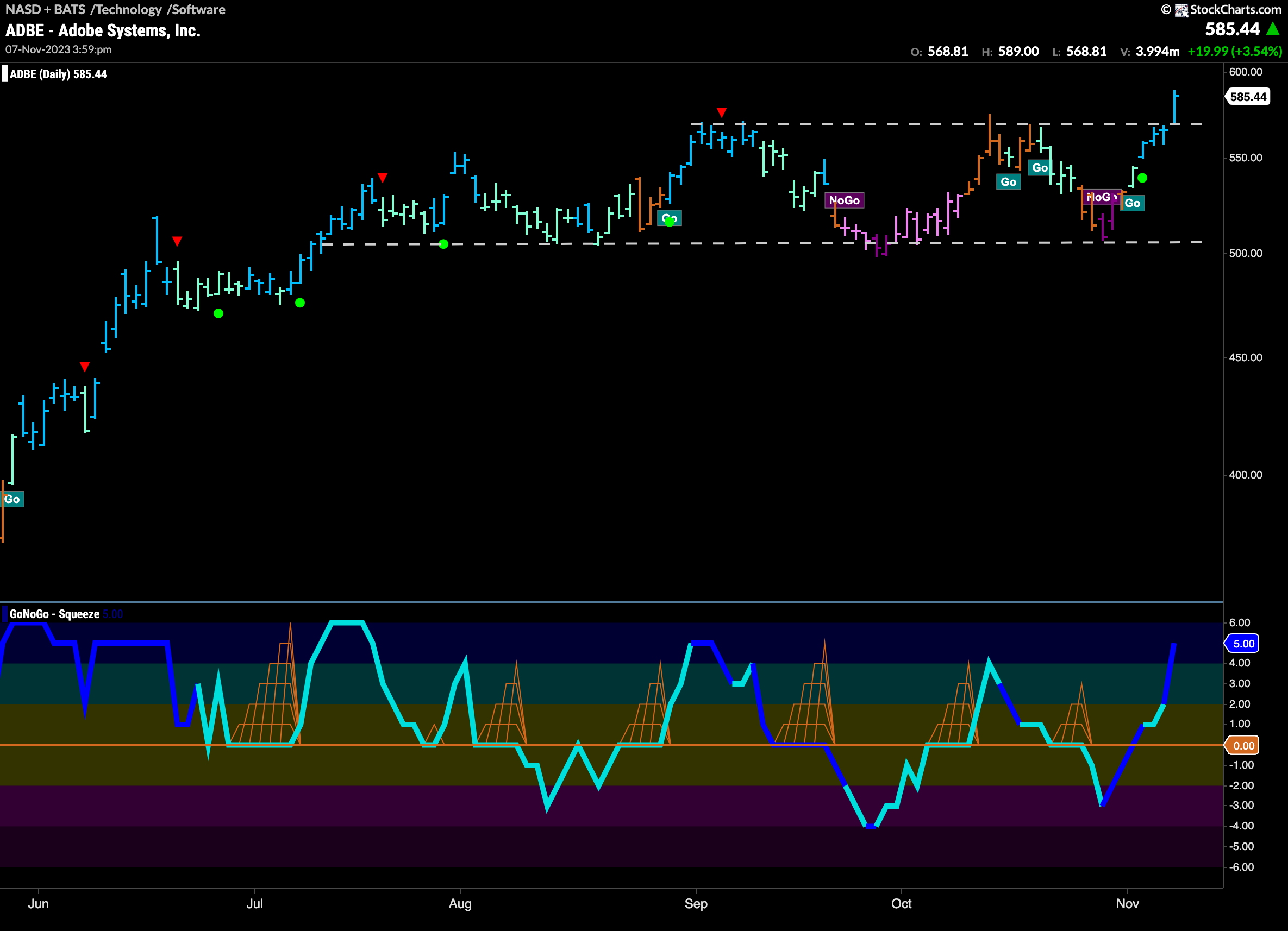Image resolution: width=1288 pixels, height=931 pixels.
Task: Click the Nov label on time axis
Action: (1127, 904)
